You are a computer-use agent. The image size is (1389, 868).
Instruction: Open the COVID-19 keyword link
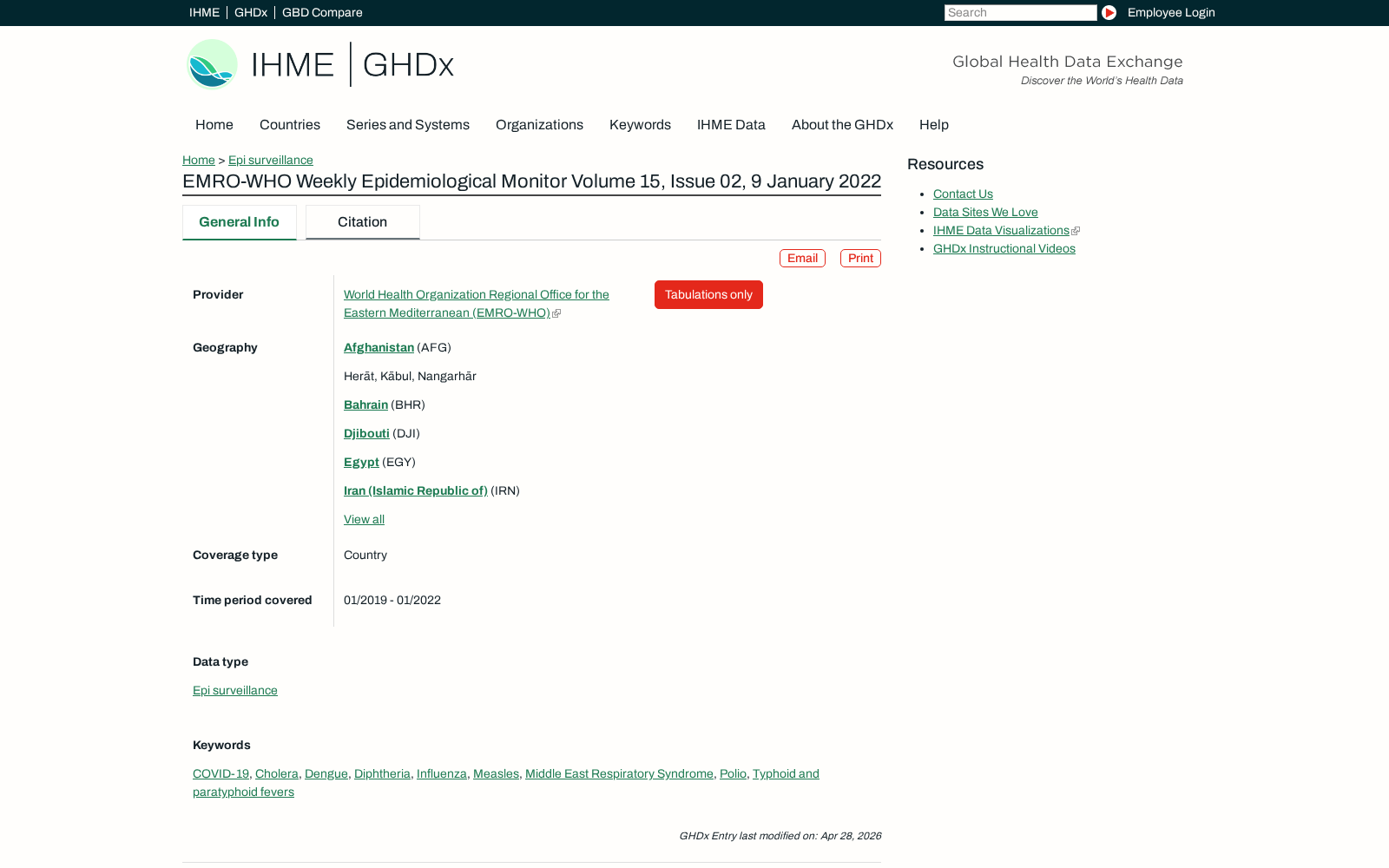click(221, 773)
